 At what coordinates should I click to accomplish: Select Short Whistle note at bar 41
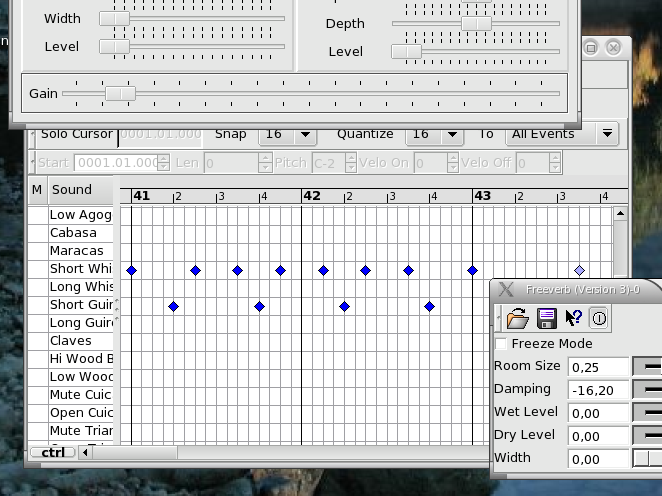click(x=132, y=270)
